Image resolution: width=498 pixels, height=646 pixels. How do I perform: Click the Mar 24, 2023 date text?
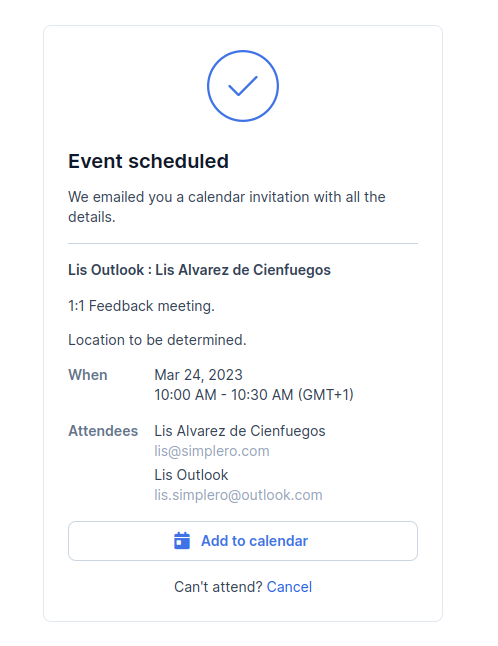pyautogui.click(x=198, y=375)
